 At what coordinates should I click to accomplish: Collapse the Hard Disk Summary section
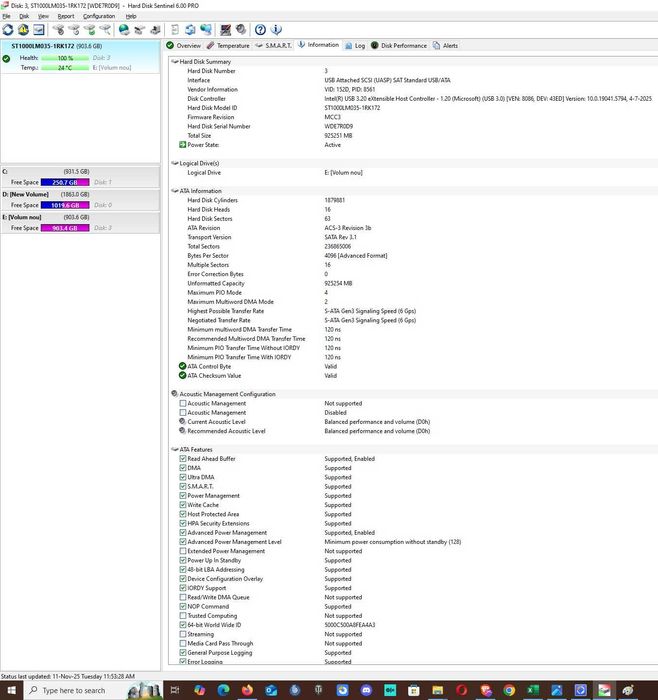click(x=175, y=62)
